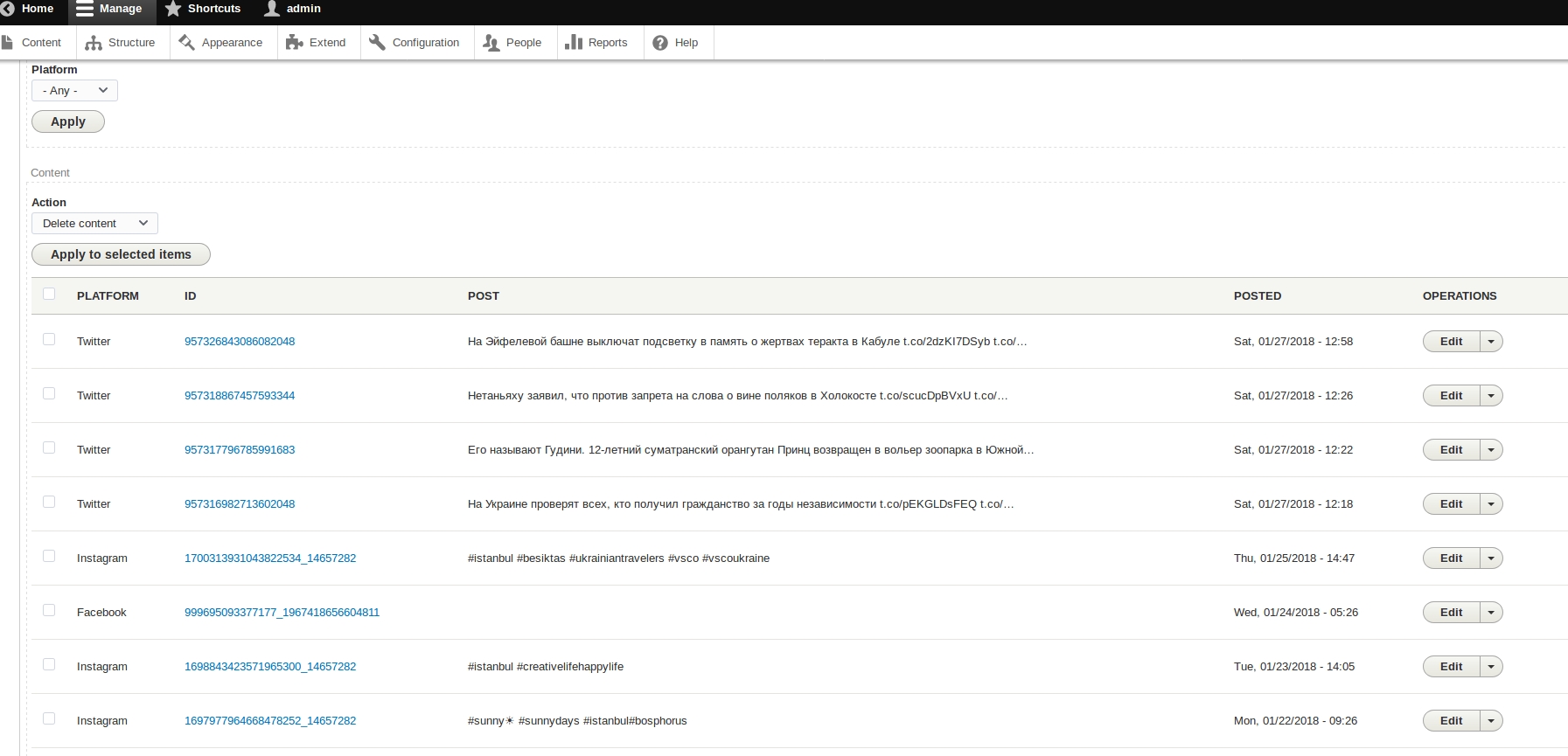1568x756 pixels.
Task: Open Shortcuts via the star icon
Action: pyautogui.click(x=173, y=9)
